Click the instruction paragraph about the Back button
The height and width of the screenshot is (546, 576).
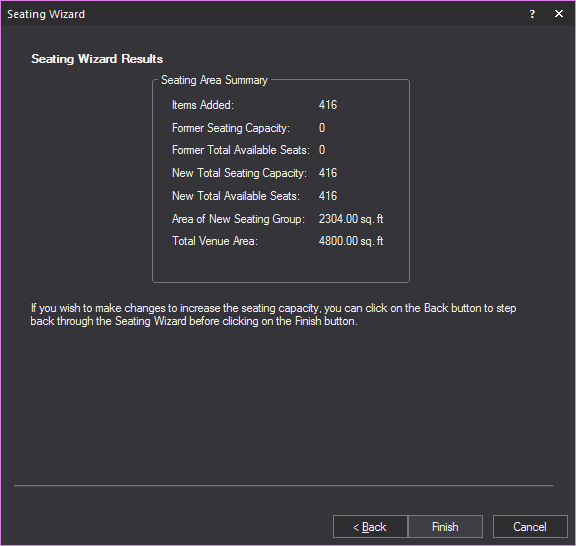[273, 315]
